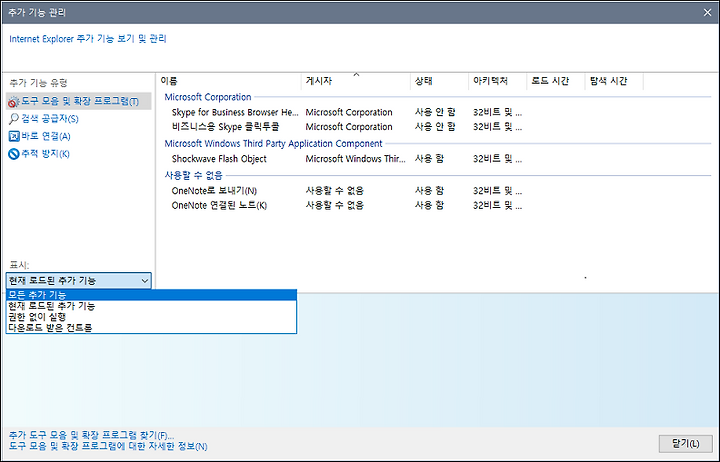The height and width of the screenshot is (462, 720).
Task: Select 비즈니스용 Skype 클릭투콜 row
Action: coord(433,127)
